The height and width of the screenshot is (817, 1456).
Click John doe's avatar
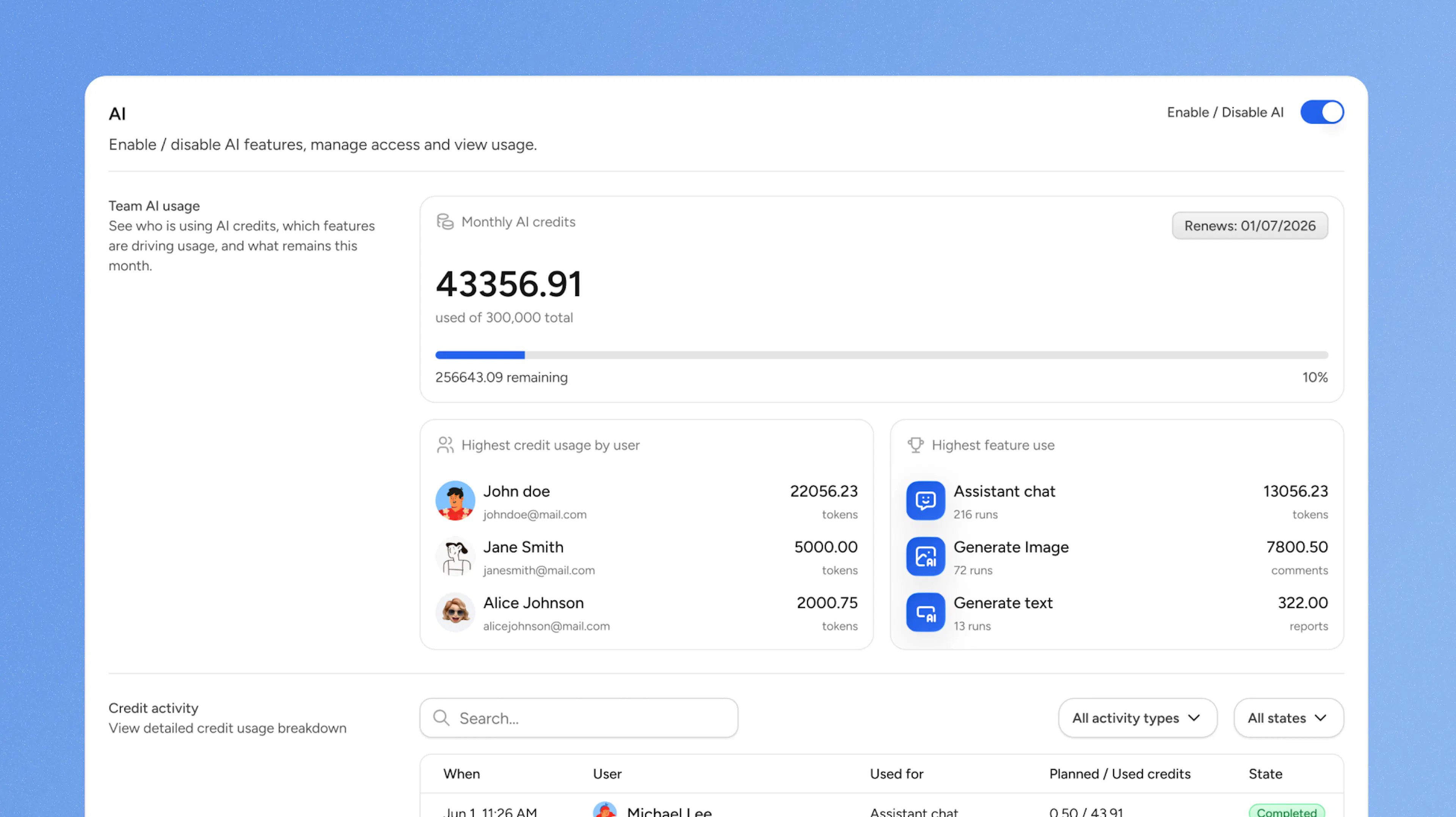(x=455, y=500)
